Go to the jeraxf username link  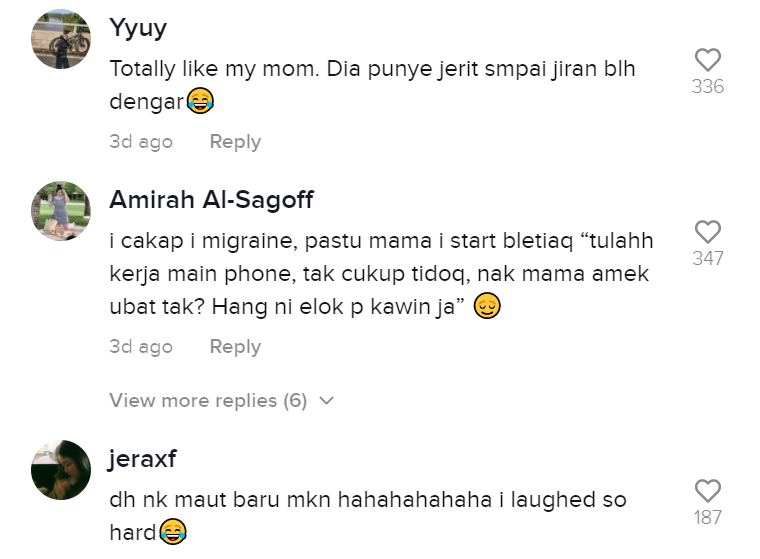pyautogui.click(x=143, y=458)
